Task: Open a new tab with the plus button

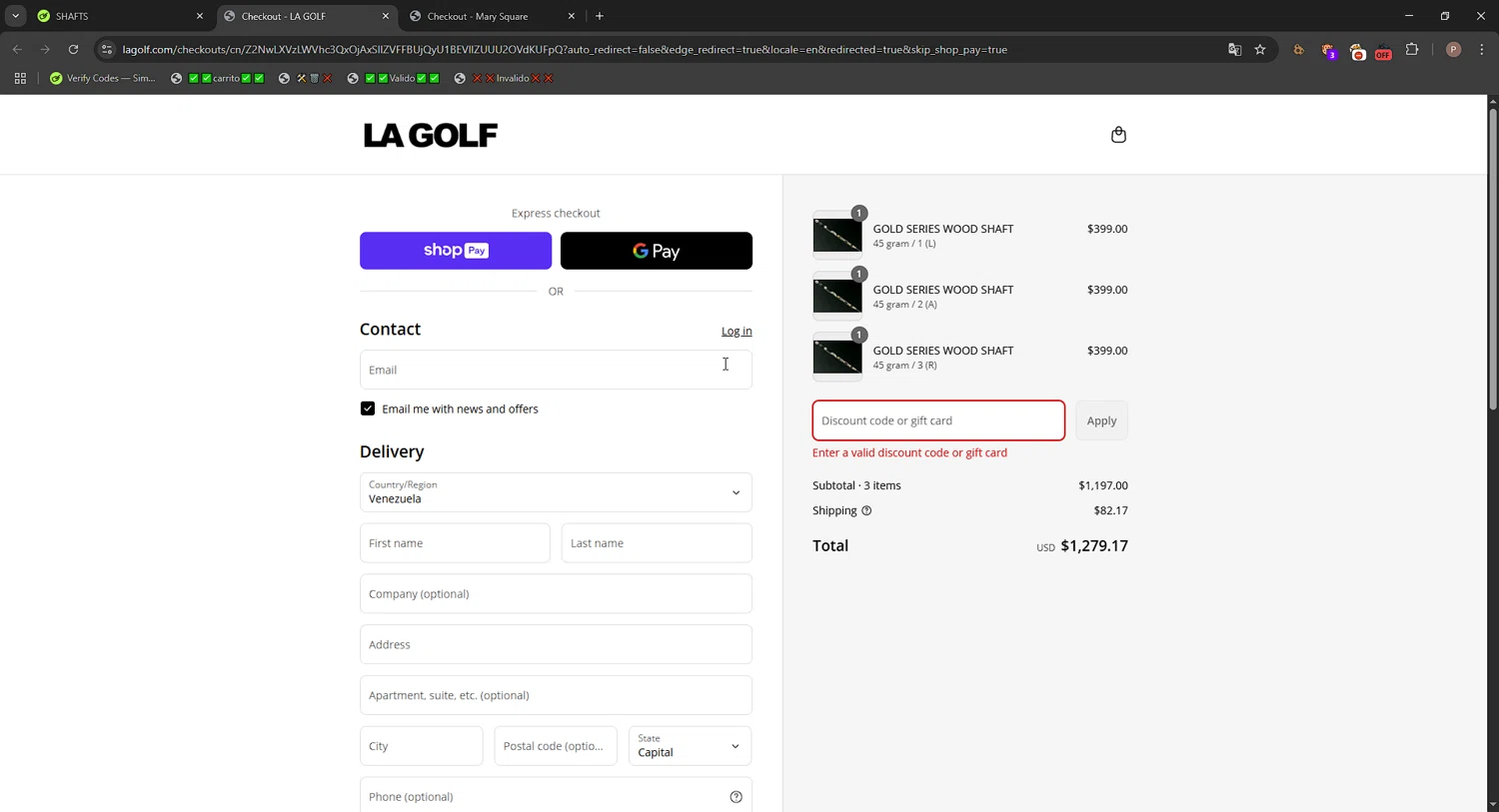Action: coord(600,16)
